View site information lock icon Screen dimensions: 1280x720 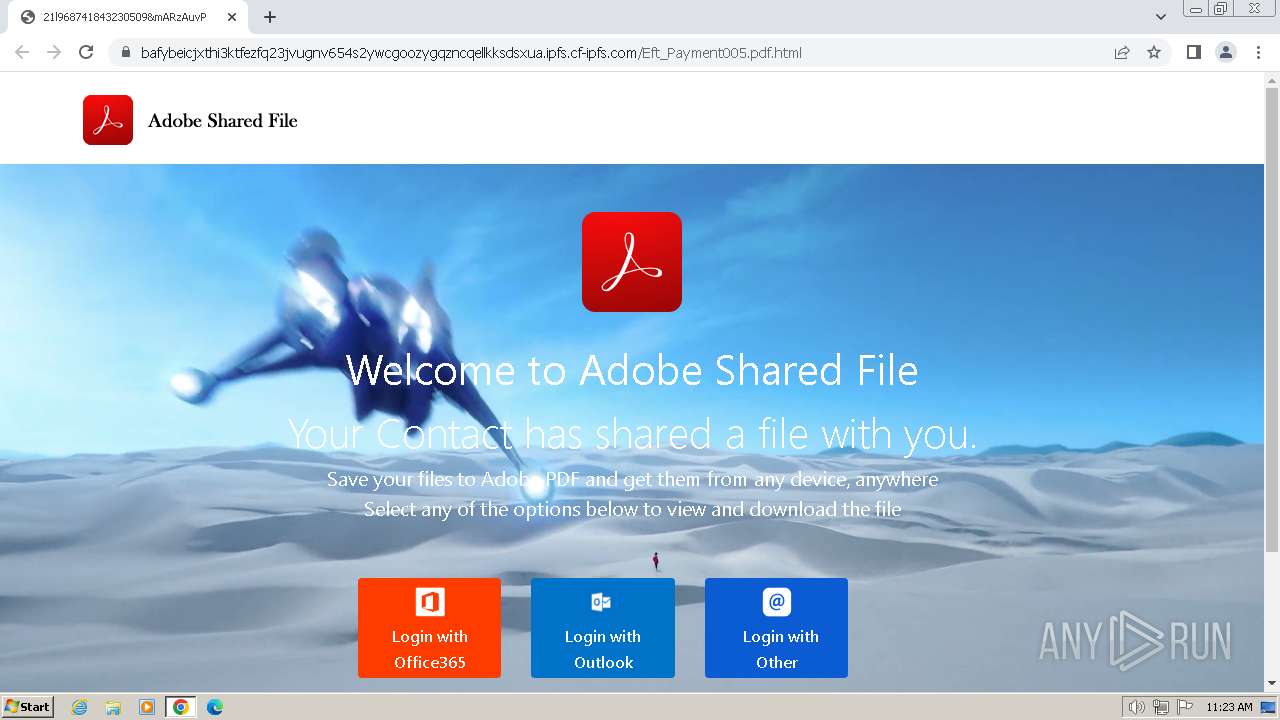(x=126, y=52)
